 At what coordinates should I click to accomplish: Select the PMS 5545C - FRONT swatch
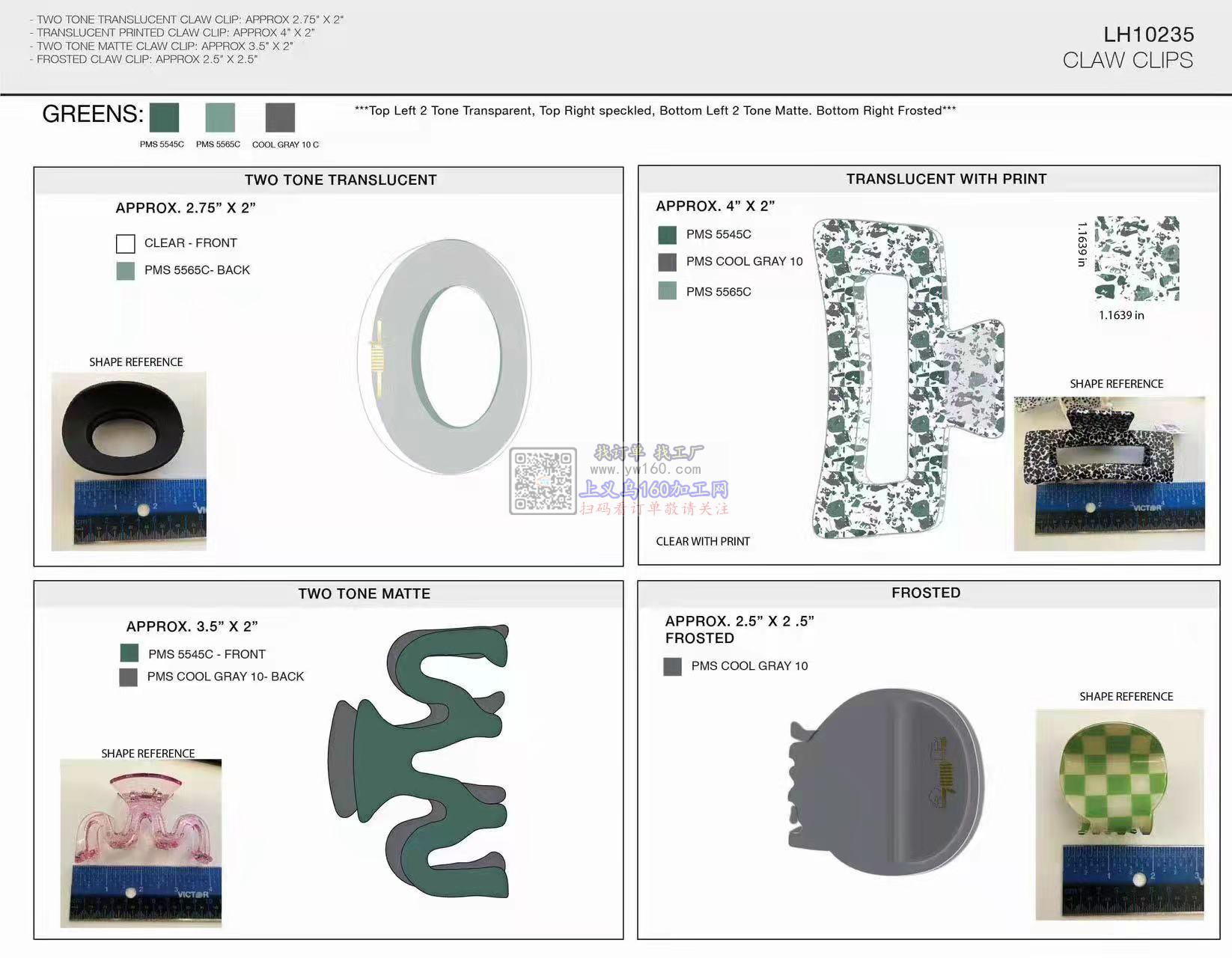tap(129, 653)
